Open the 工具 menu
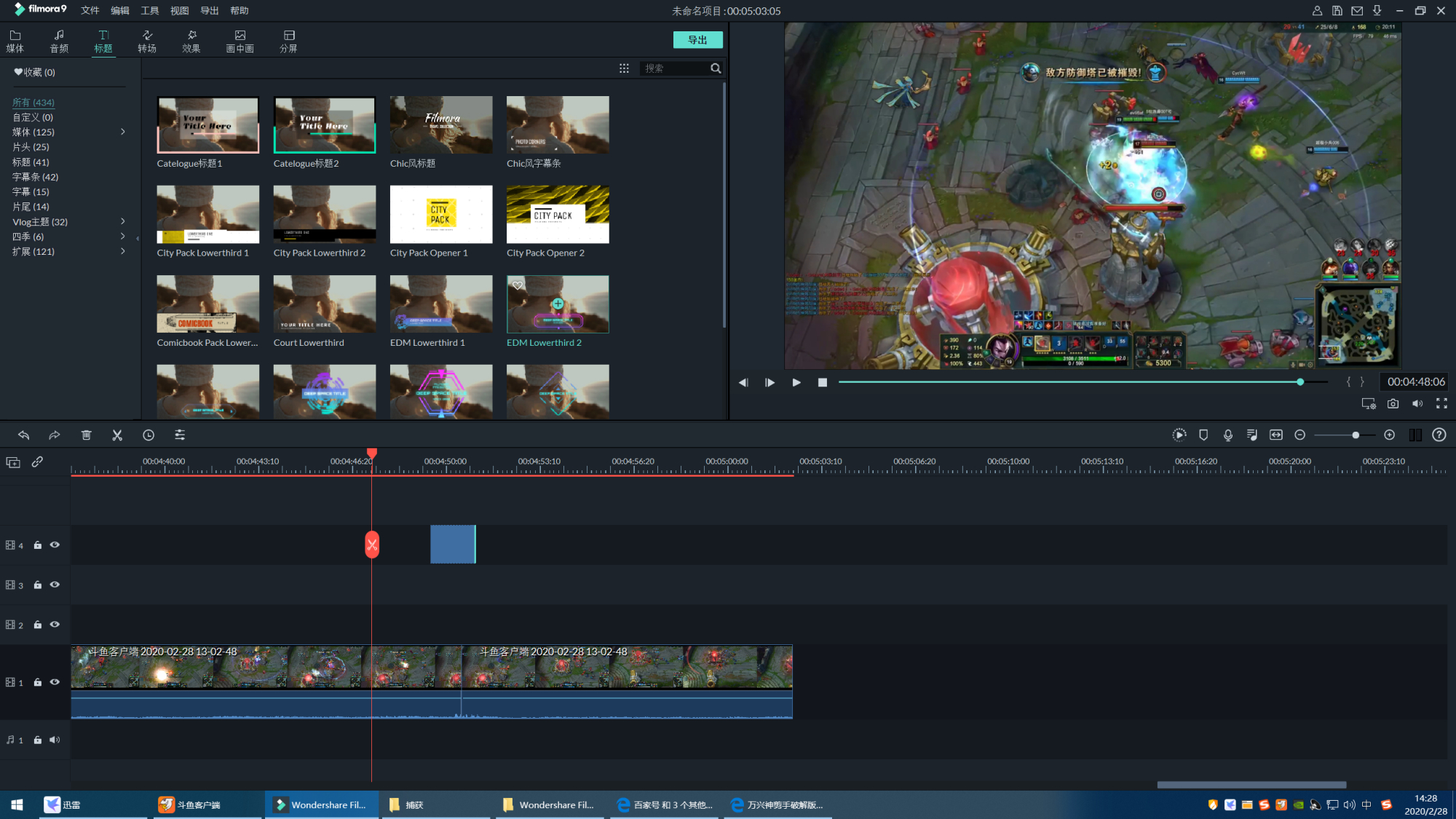1456x819 pixels. [150, 11]
